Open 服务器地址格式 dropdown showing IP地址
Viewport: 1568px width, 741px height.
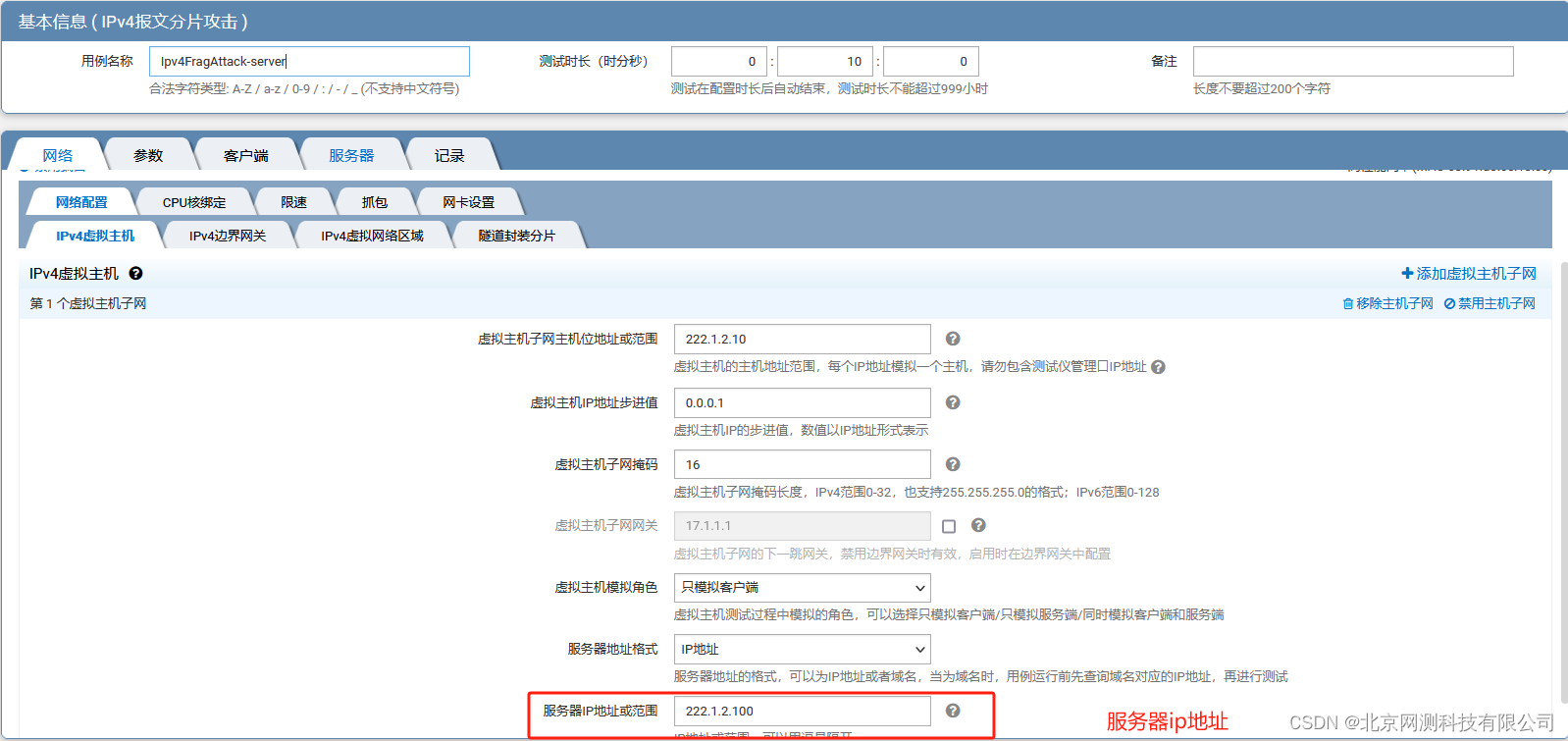coord(803,650)
